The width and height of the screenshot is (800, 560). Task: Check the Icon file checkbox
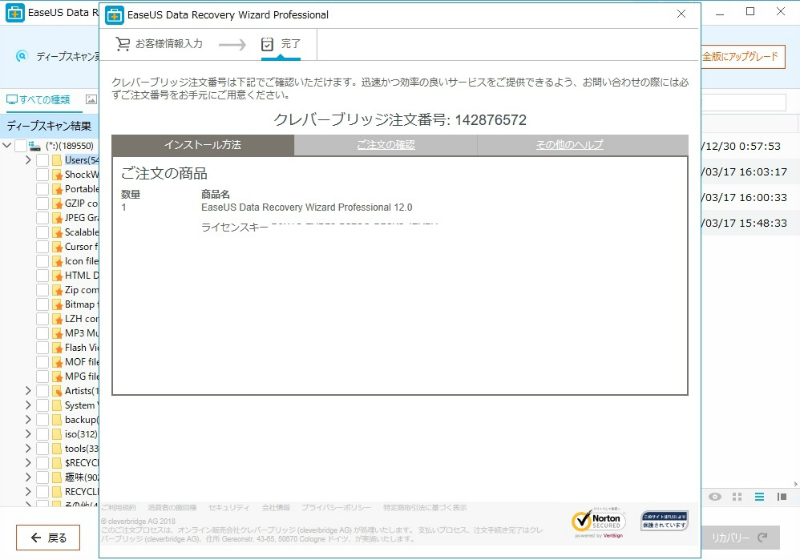click(x=43, y=261)
